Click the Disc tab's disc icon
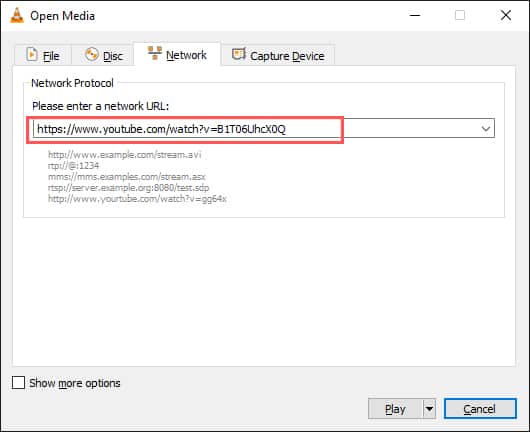 pos(92,54)
